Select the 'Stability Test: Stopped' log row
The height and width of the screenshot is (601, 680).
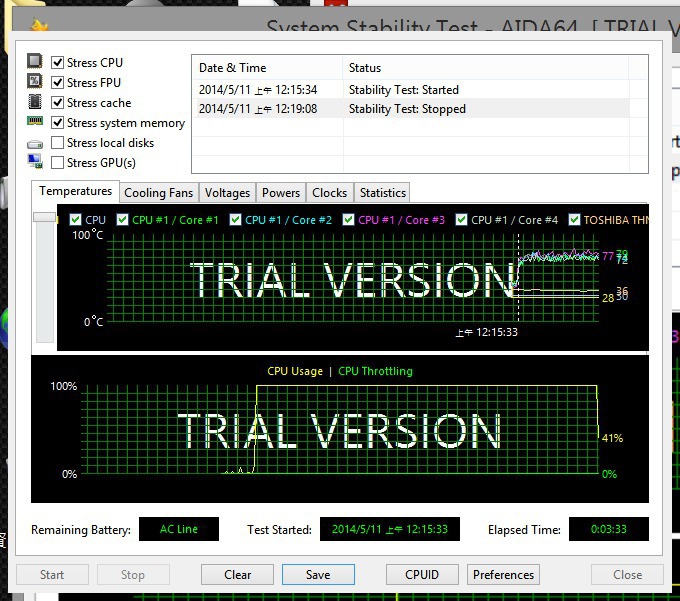[411, 109]
